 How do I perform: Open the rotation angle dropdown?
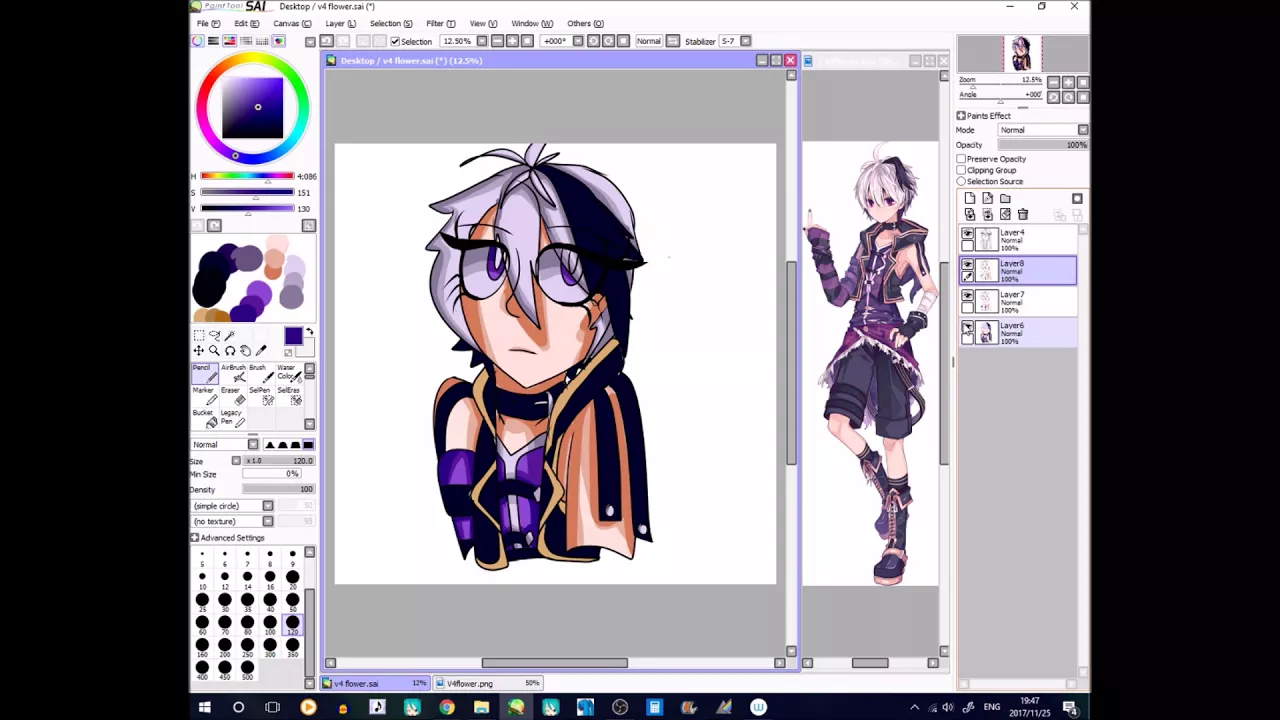click(578, 41)
